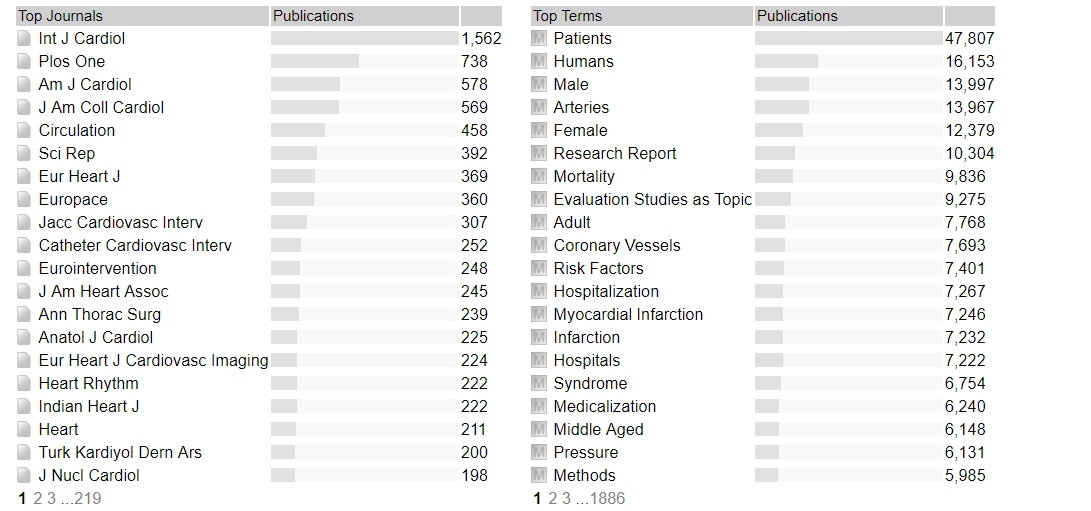The height and width of the screenshot is (511, 1091).
Task: Click the M term icon beside Patients
Action: (x=540, y=39)
